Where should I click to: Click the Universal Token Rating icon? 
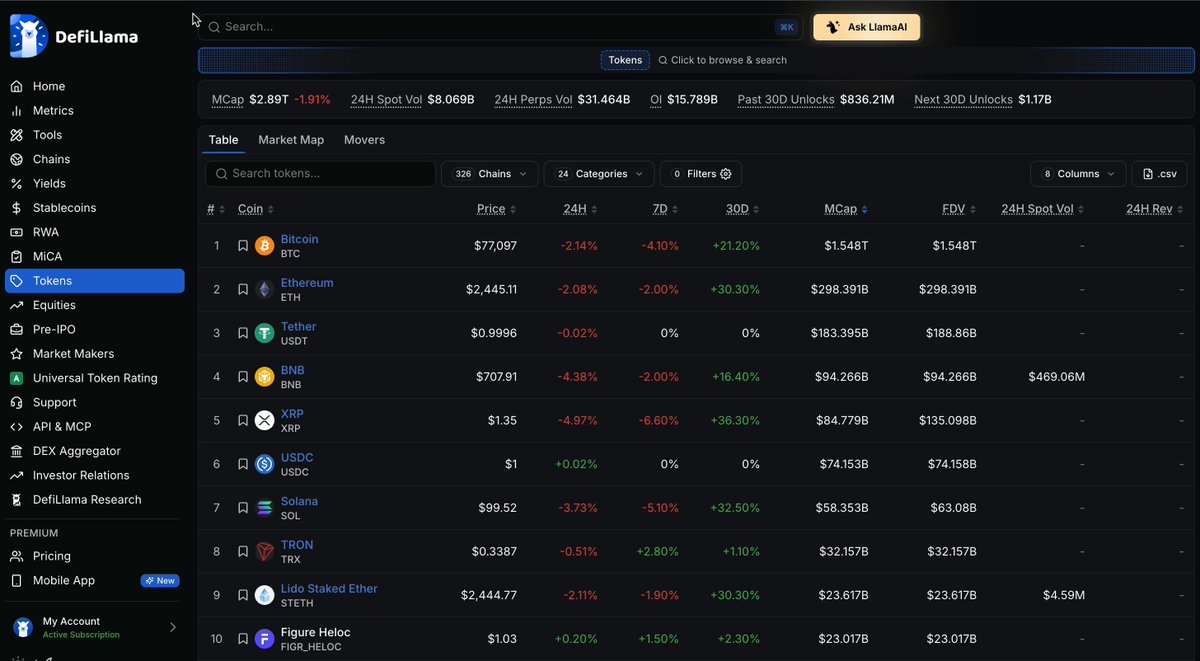pos(16,378)
